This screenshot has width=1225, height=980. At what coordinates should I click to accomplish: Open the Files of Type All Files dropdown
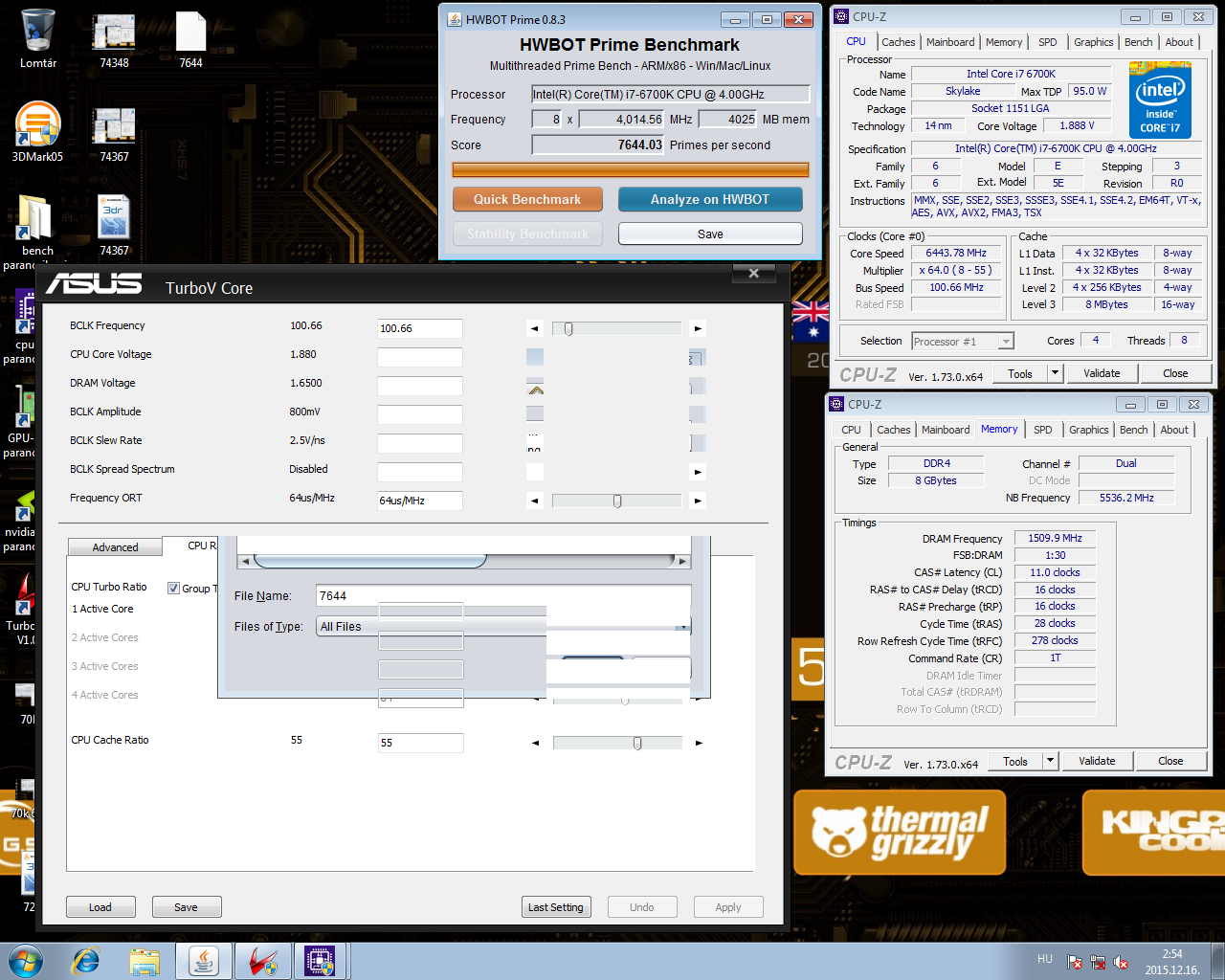tap(503, 627)
